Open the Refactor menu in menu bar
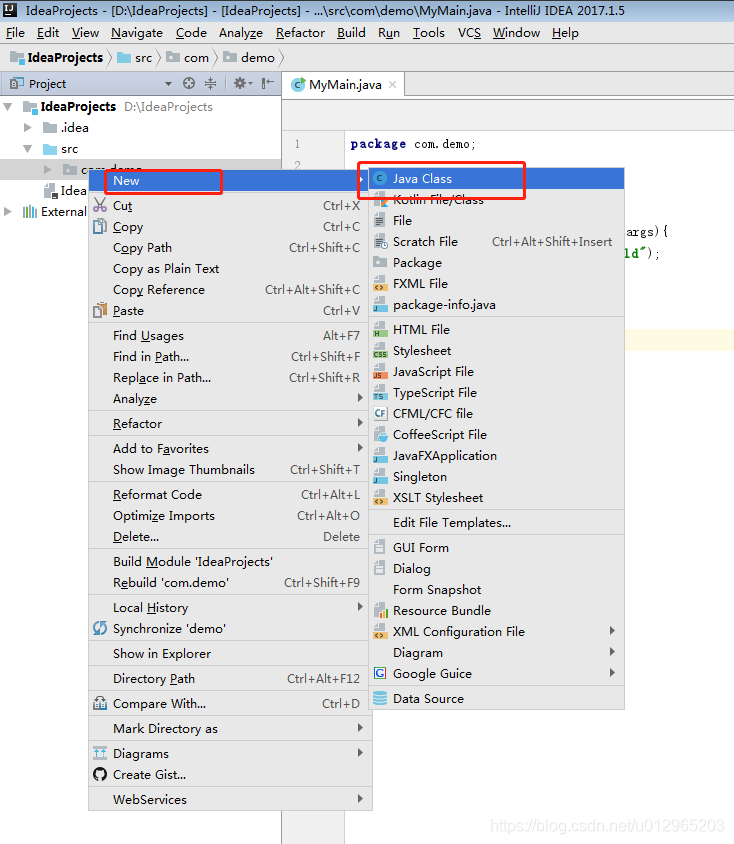The width and height of the screenshot is (734, 844). pos(300,33)
